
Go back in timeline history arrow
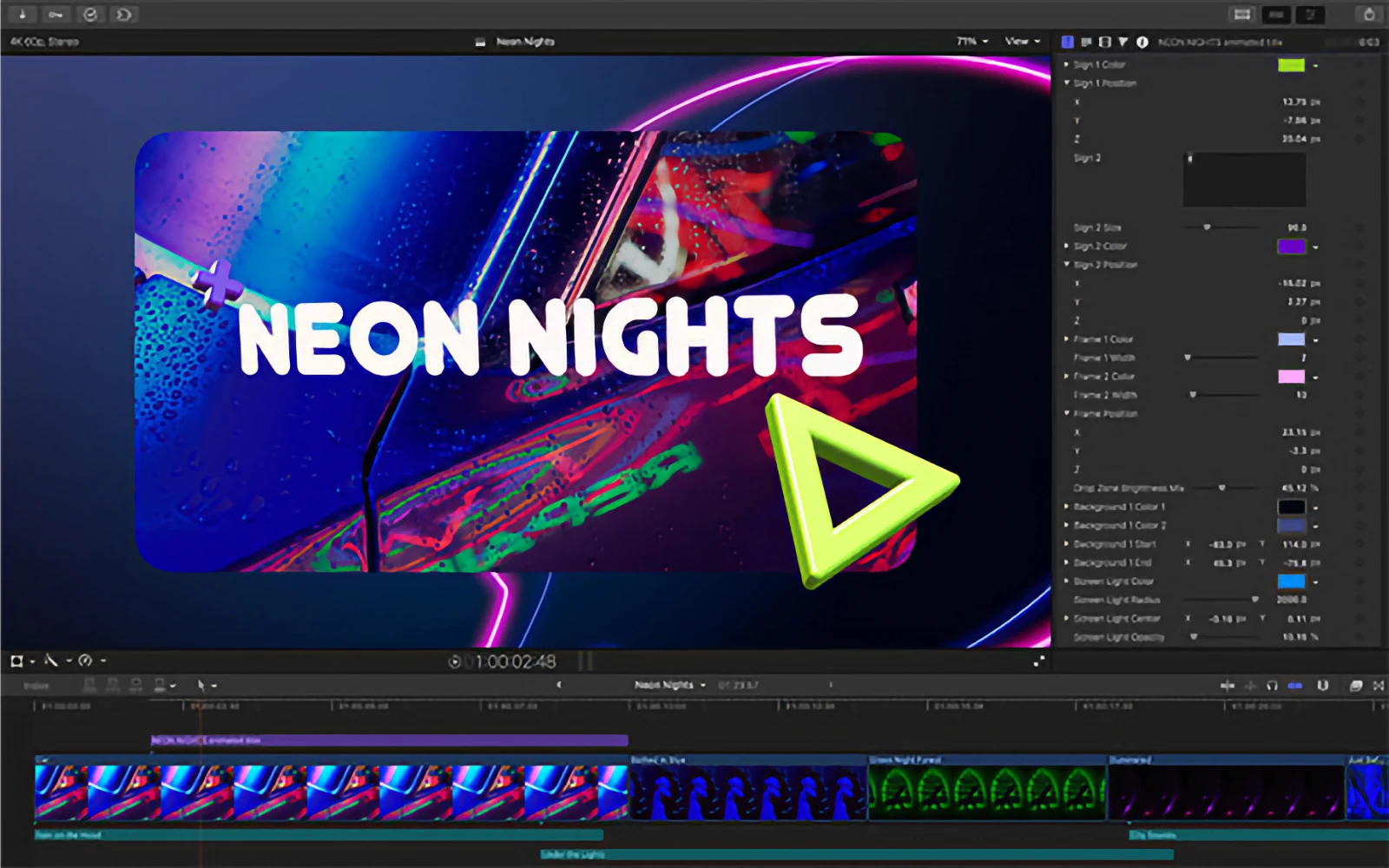[558, 685]
